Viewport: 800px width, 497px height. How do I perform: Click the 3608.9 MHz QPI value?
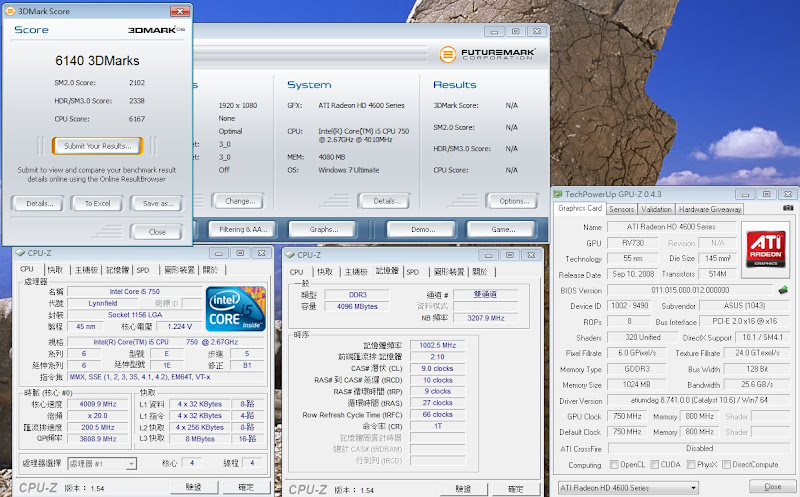pos(98,439)
